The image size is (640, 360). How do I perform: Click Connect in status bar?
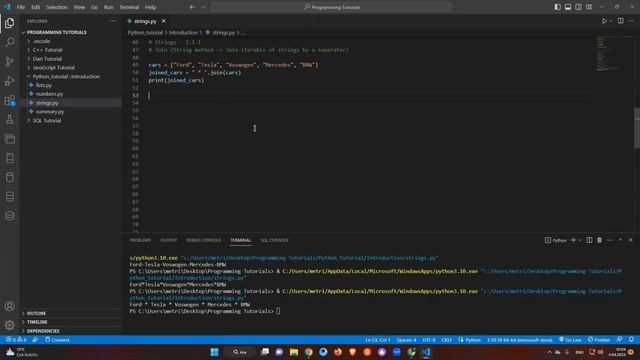click(x=57, y=340)
